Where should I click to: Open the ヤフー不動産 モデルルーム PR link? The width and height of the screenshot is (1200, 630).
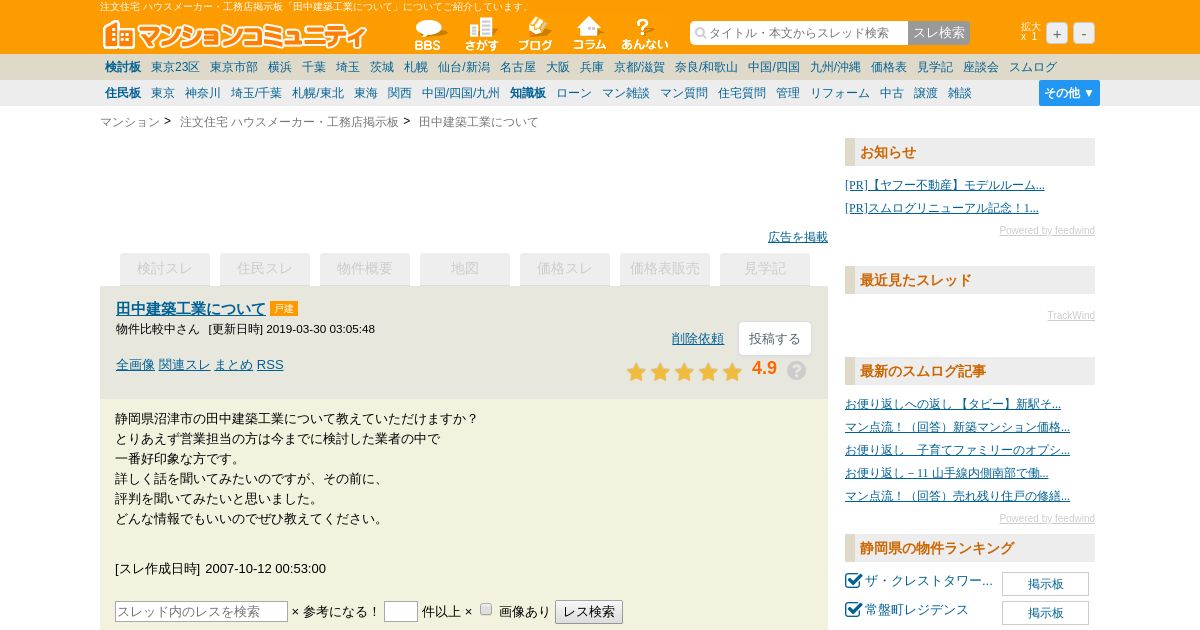pos(944,185)
